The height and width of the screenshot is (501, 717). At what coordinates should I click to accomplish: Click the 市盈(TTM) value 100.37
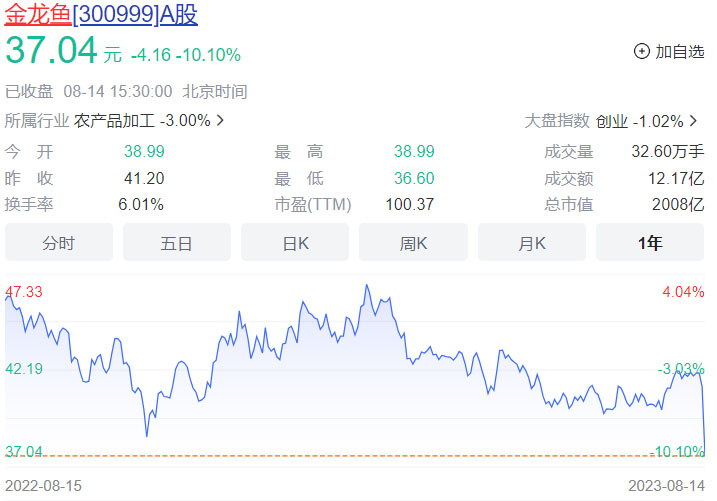pyautogui.click(x=409, y=204)
